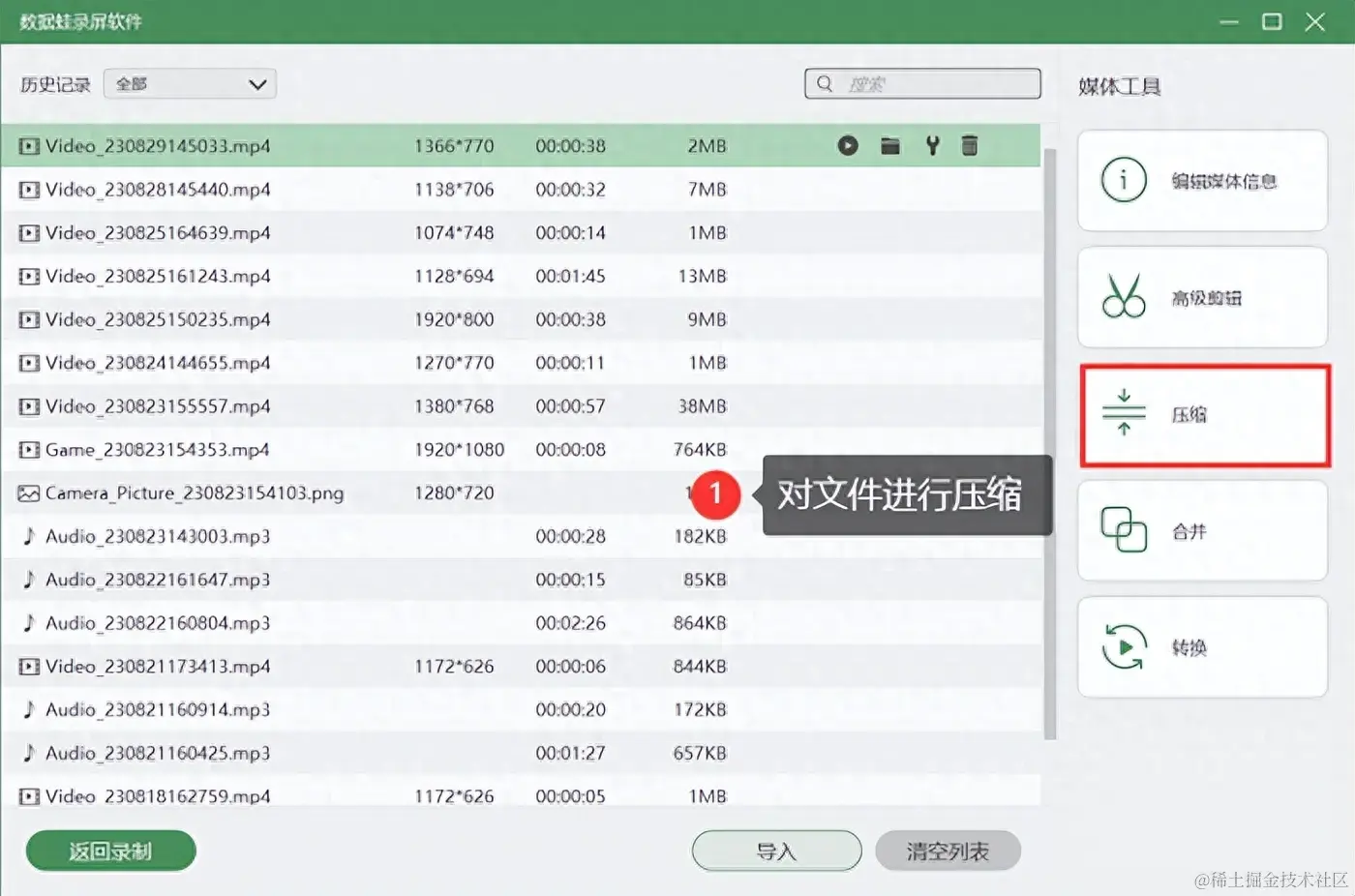This screenshot has height=896, width=1355.
Task: Open the 历史记录 filter dropdown showing 全部
Action: (190, 84)
